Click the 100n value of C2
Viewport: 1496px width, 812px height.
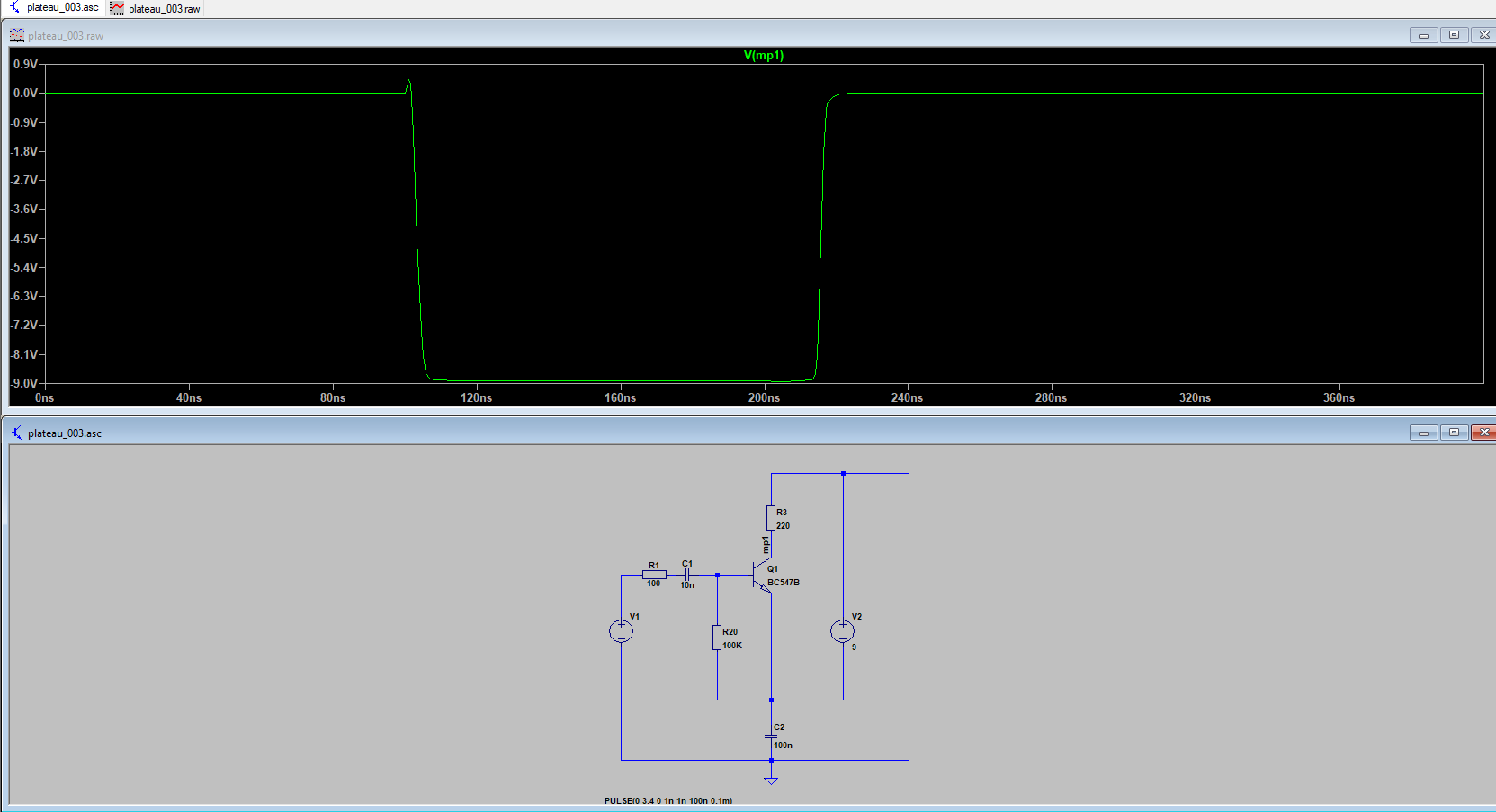(783, 745)
